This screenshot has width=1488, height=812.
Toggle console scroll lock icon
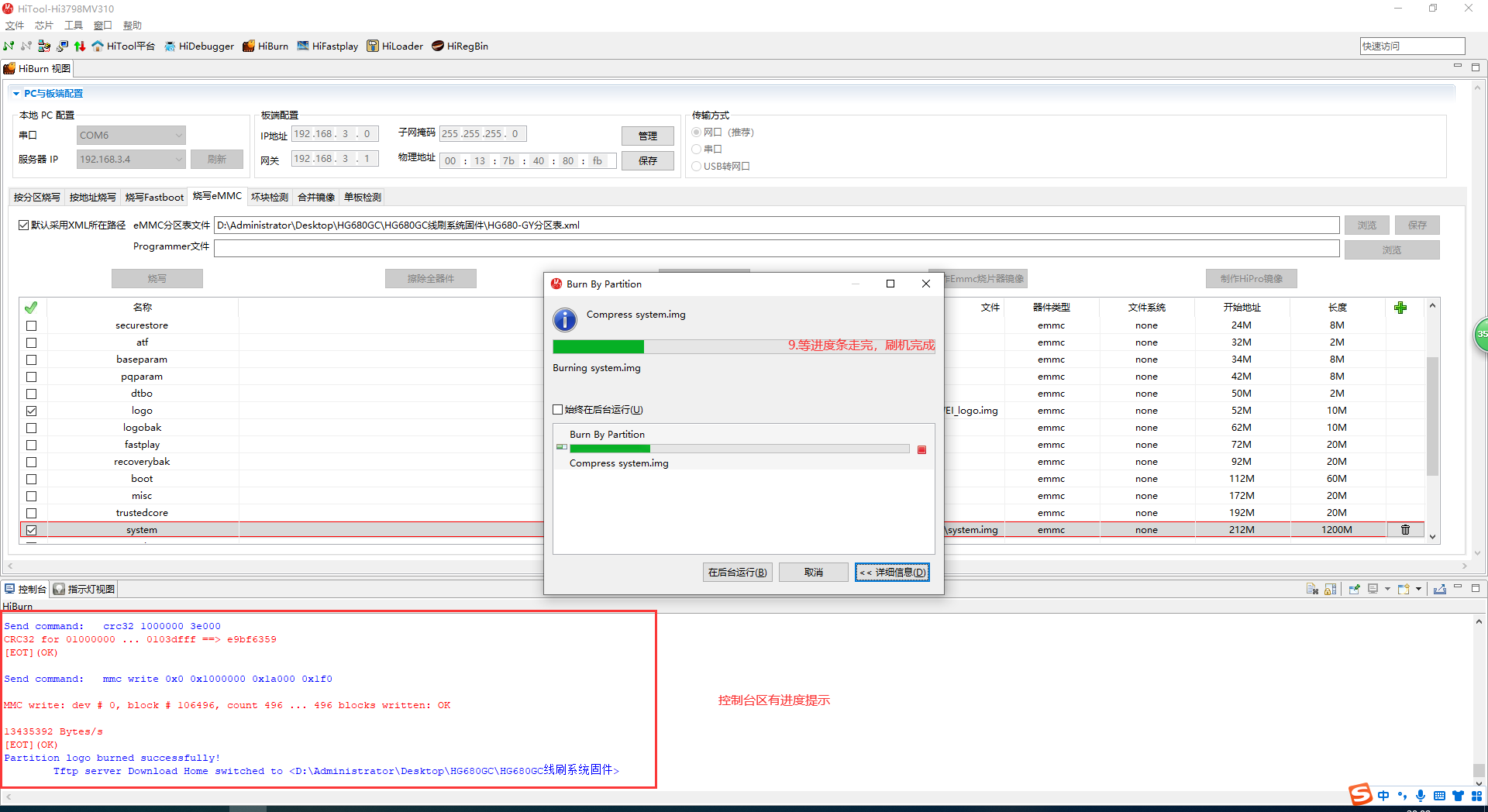coord(1331,590)
